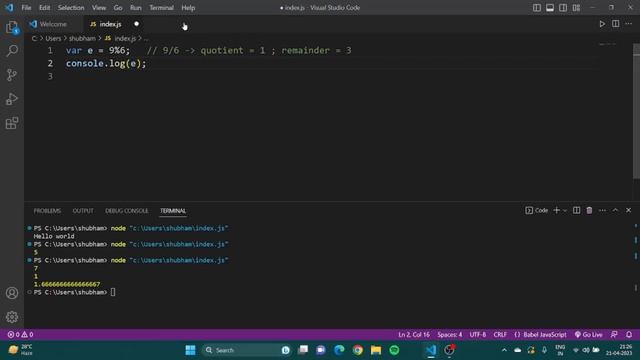Viewport: 640px width, 360px height.
Task: Open the Edit menu
Action: [x=44, y=8]
